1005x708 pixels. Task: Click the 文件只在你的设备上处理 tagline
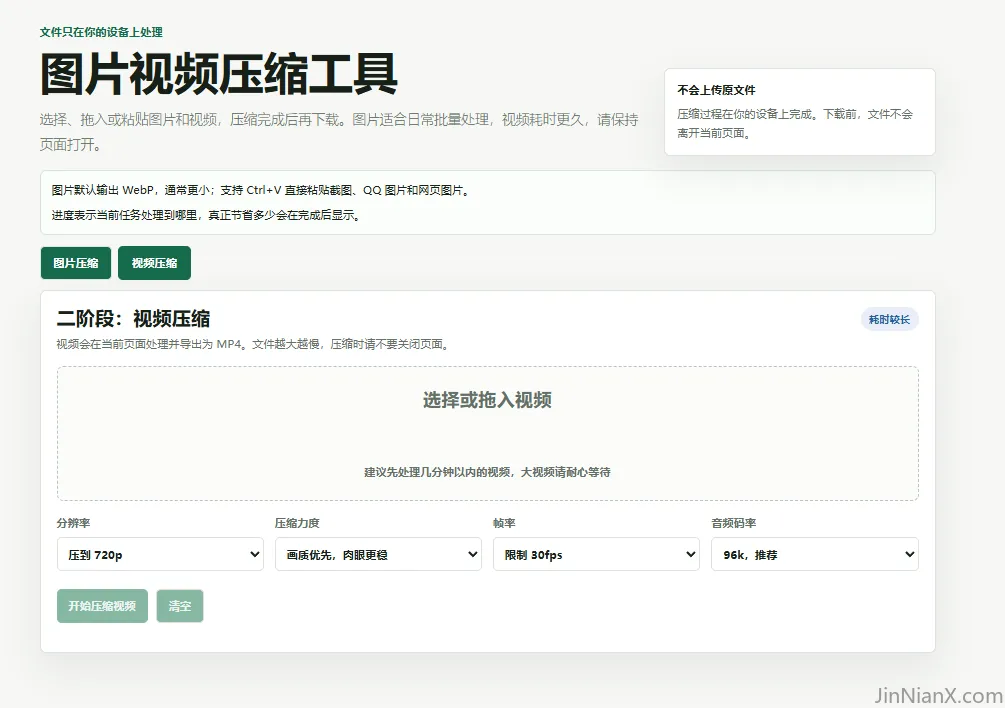(x=101, y=32)
